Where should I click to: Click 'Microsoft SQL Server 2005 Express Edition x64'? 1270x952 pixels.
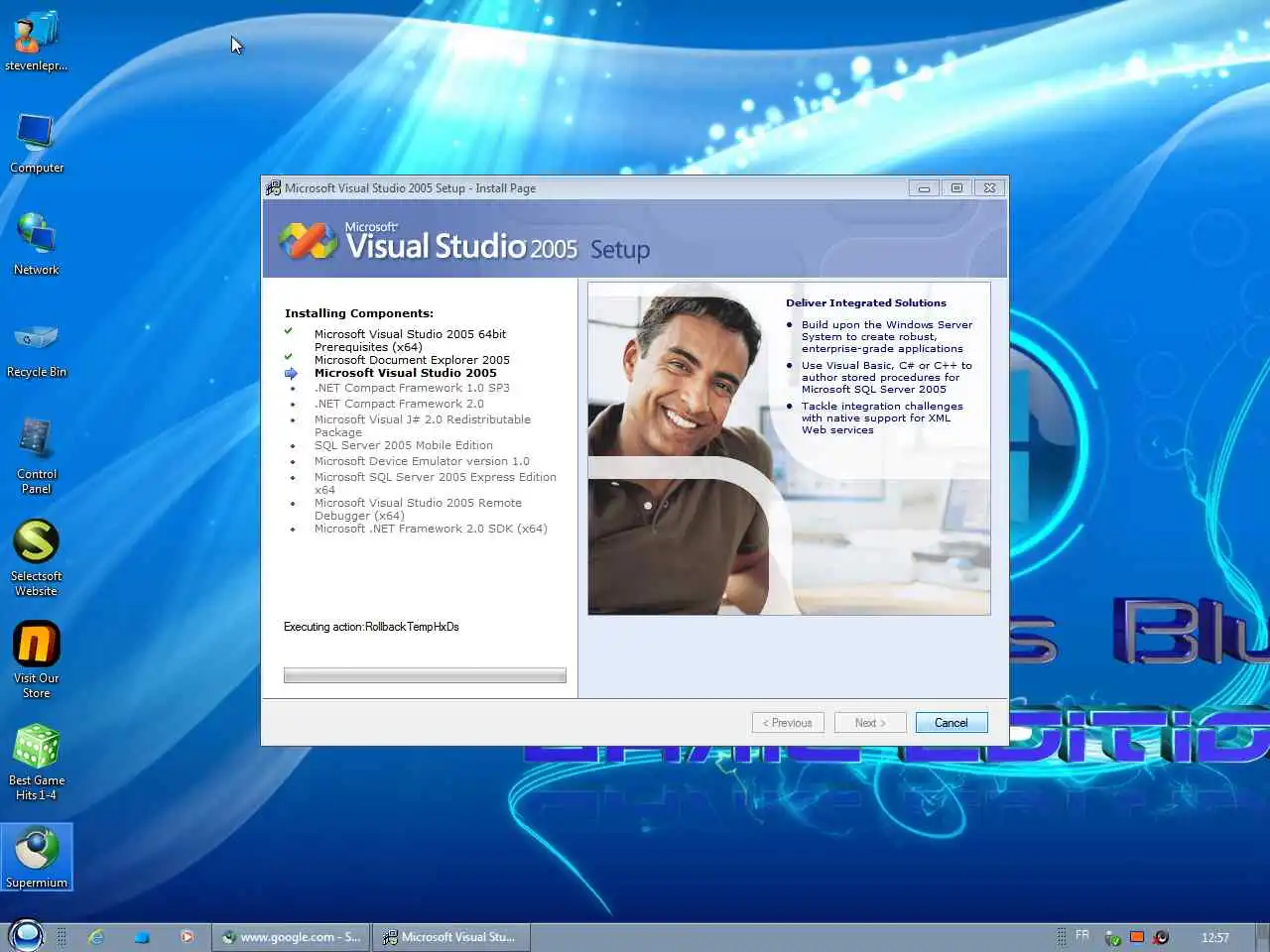click(x=436, y=483)
